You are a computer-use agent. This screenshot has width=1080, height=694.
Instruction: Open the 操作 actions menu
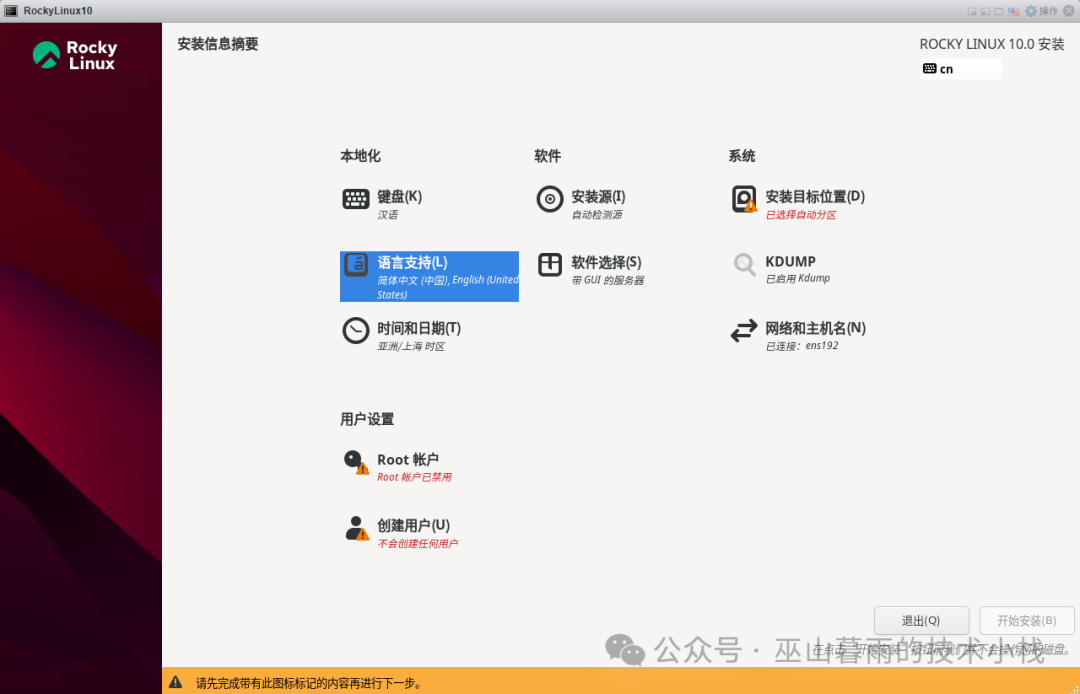(1047, 11)
